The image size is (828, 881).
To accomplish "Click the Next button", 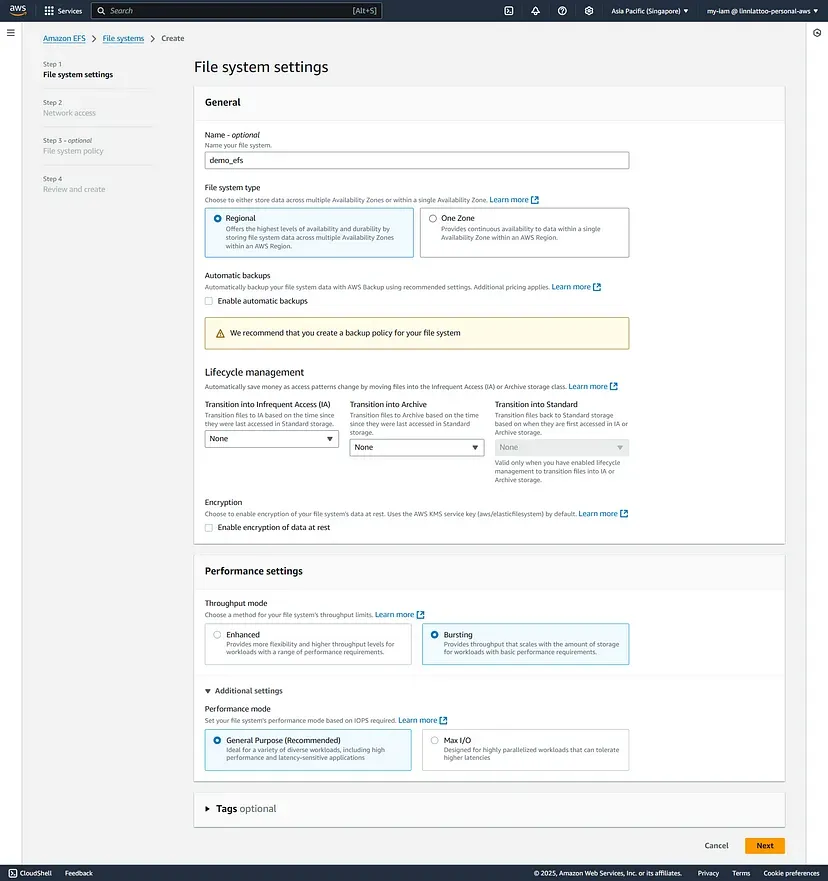I will tap(765, 846).
